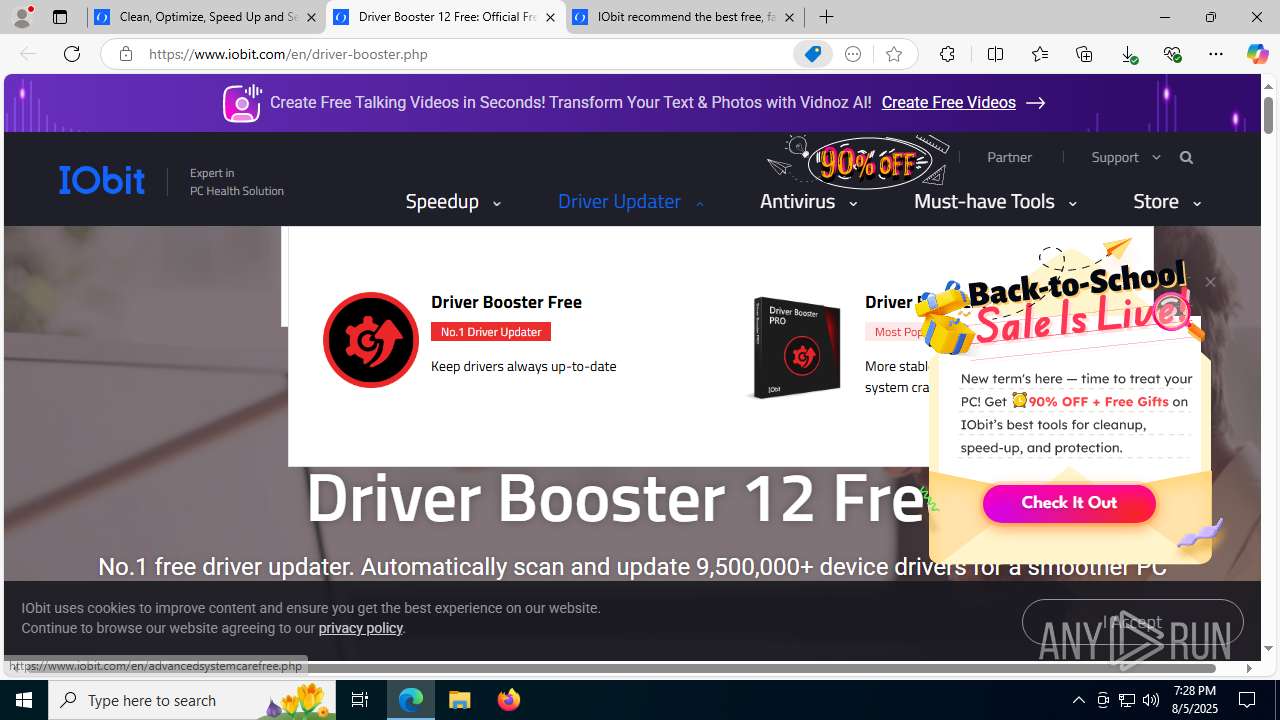Expand the Speedup menu
This screenshot has height=720, width=1280.
453,201
